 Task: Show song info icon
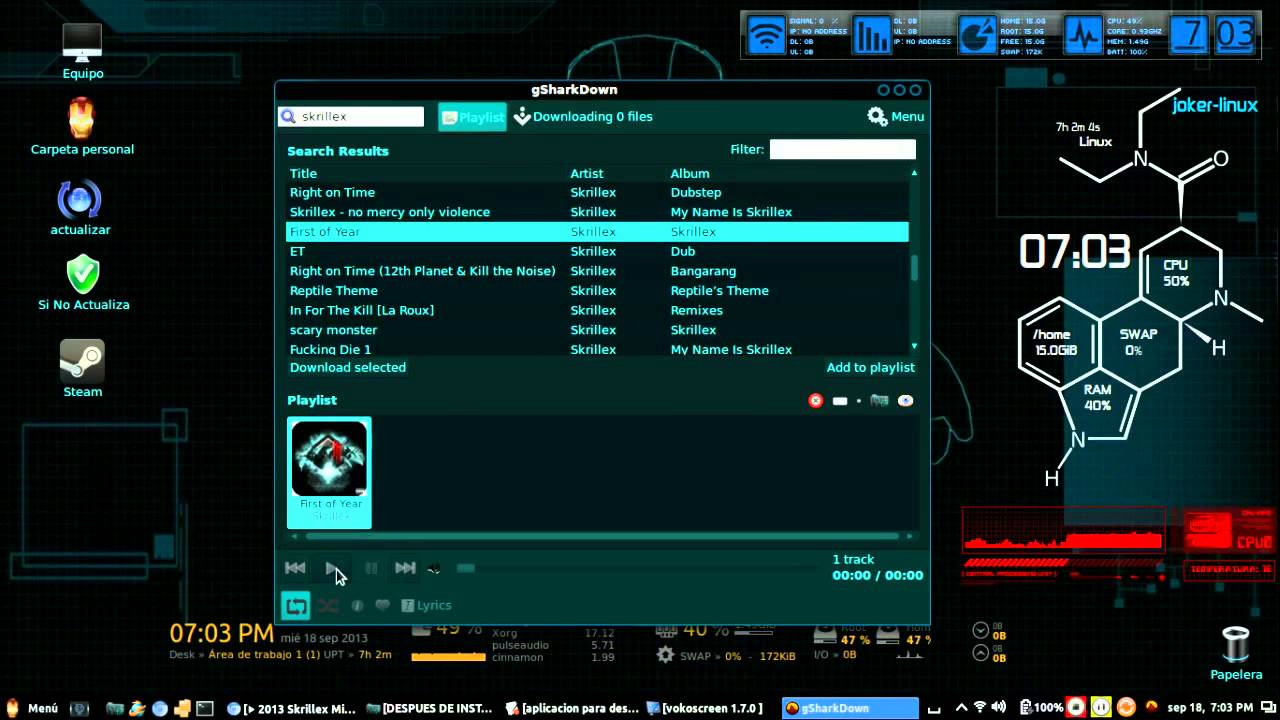pyautogui.click(x=357, y=605)
